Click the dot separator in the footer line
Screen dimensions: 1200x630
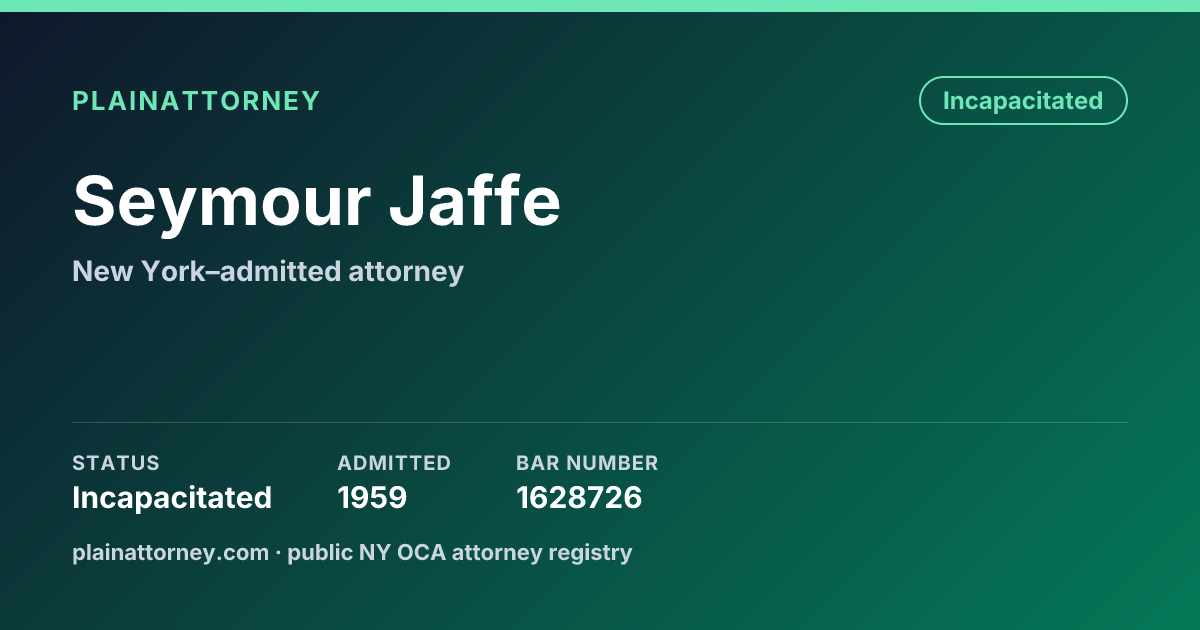(x=278, y=552)
